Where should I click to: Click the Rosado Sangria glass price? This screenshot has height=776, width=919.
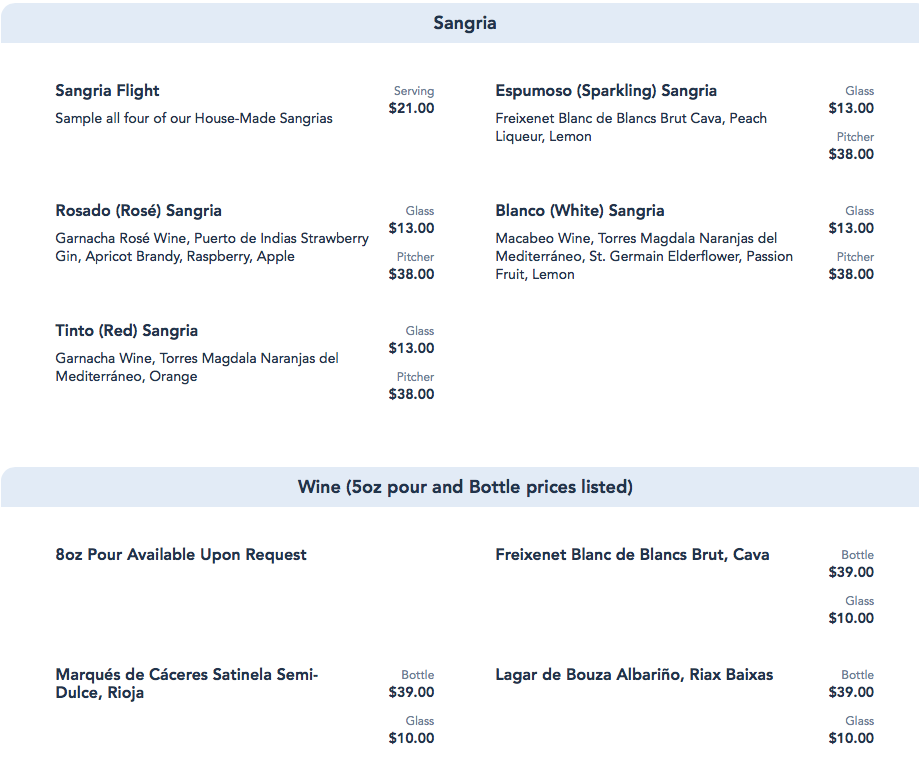[x=411, y=228]
